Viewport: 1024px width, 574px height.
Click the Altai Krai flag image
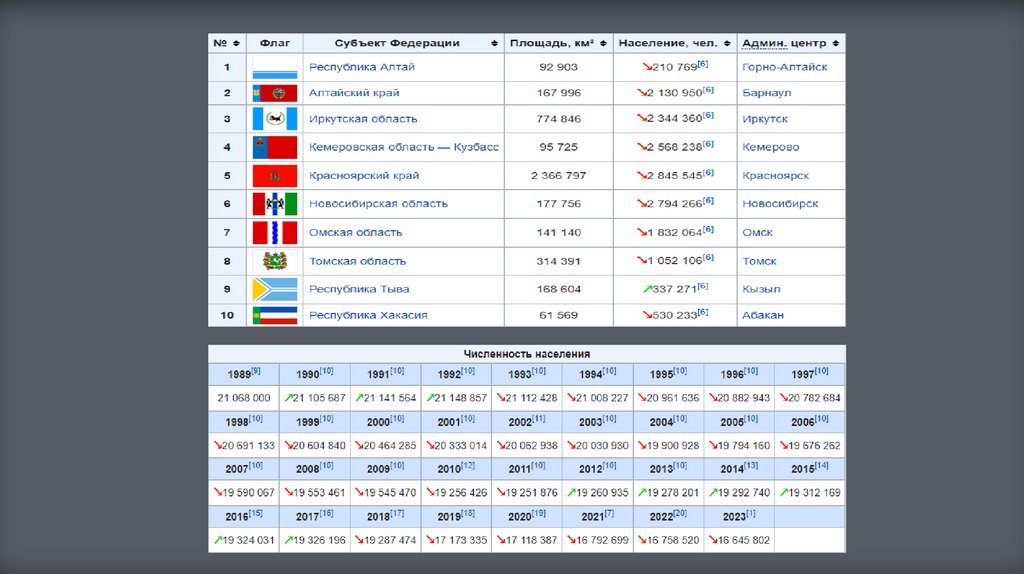tap(274, 93)
